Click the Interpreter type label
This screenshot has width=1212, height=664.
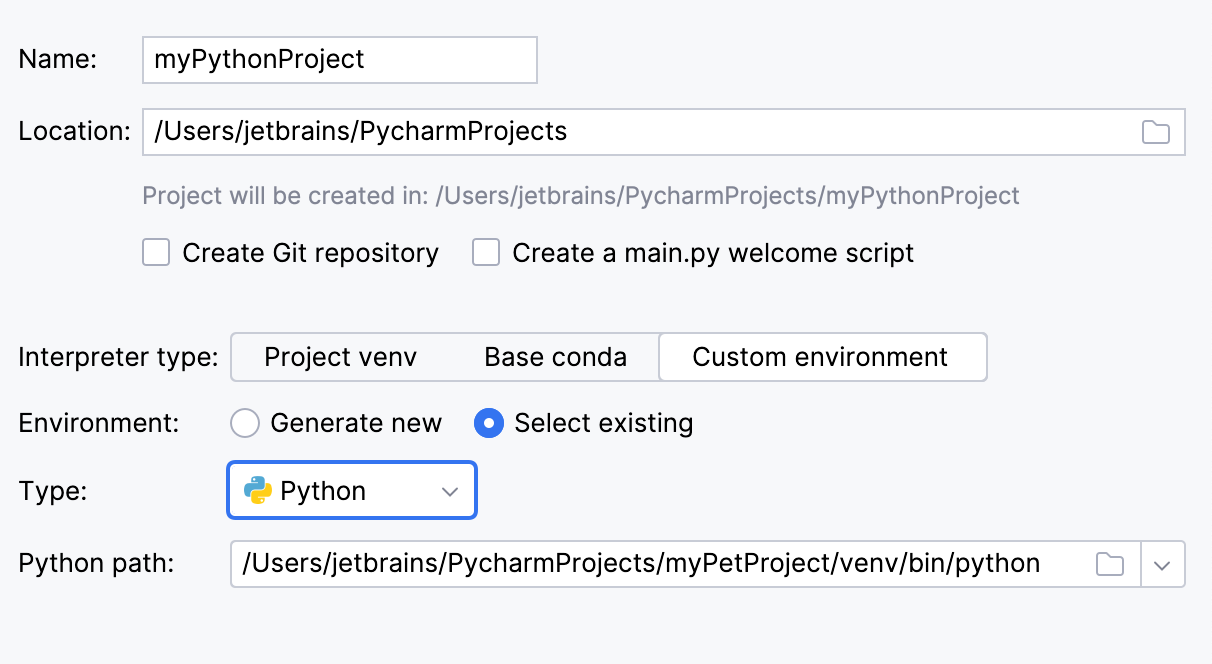pos(118,357)
